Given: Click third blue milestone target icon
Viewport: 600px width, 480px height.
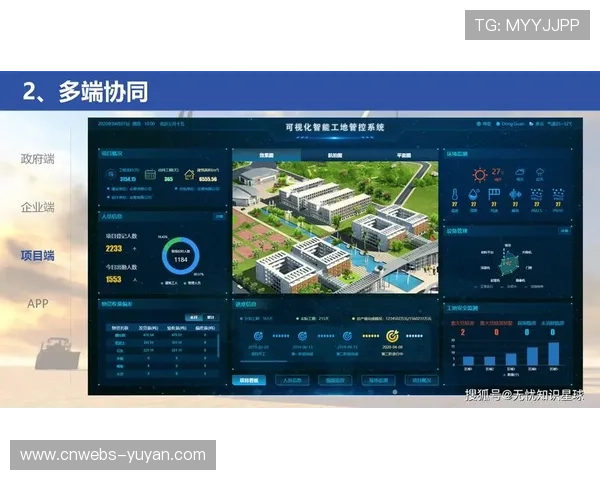Looking at the screenshot, I should tap(347, 336).
